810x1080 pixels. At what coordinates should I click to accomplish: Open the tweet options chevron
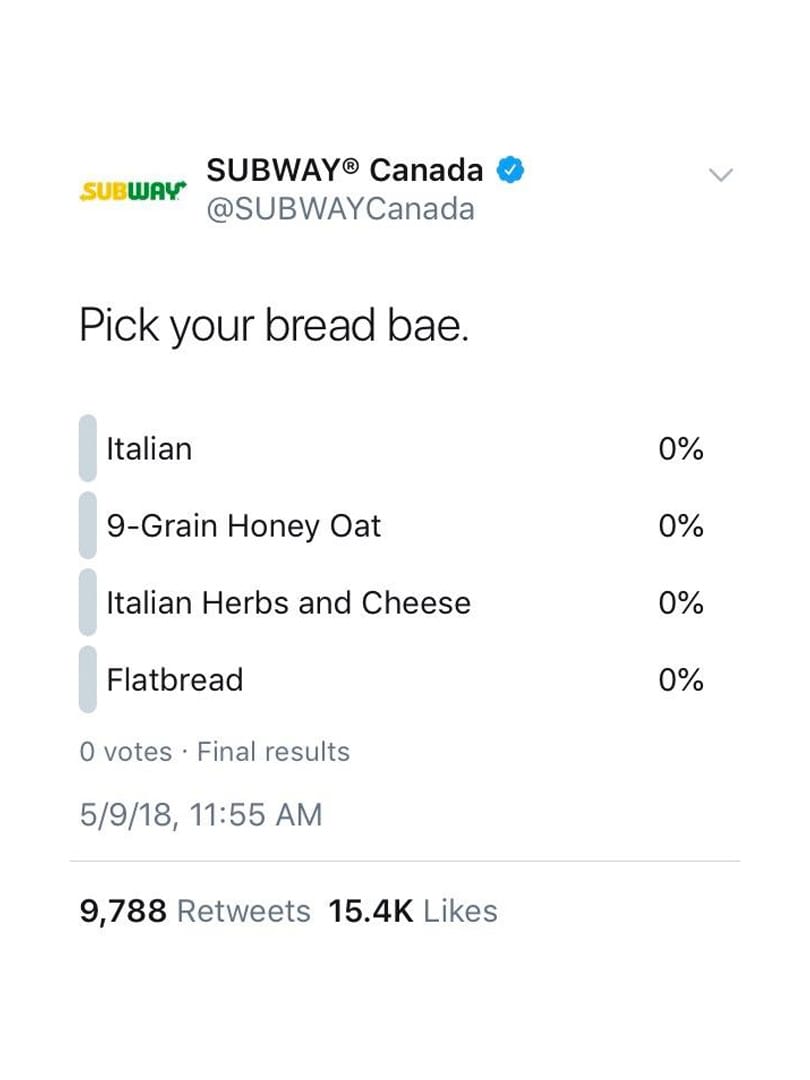pos(720,175)
